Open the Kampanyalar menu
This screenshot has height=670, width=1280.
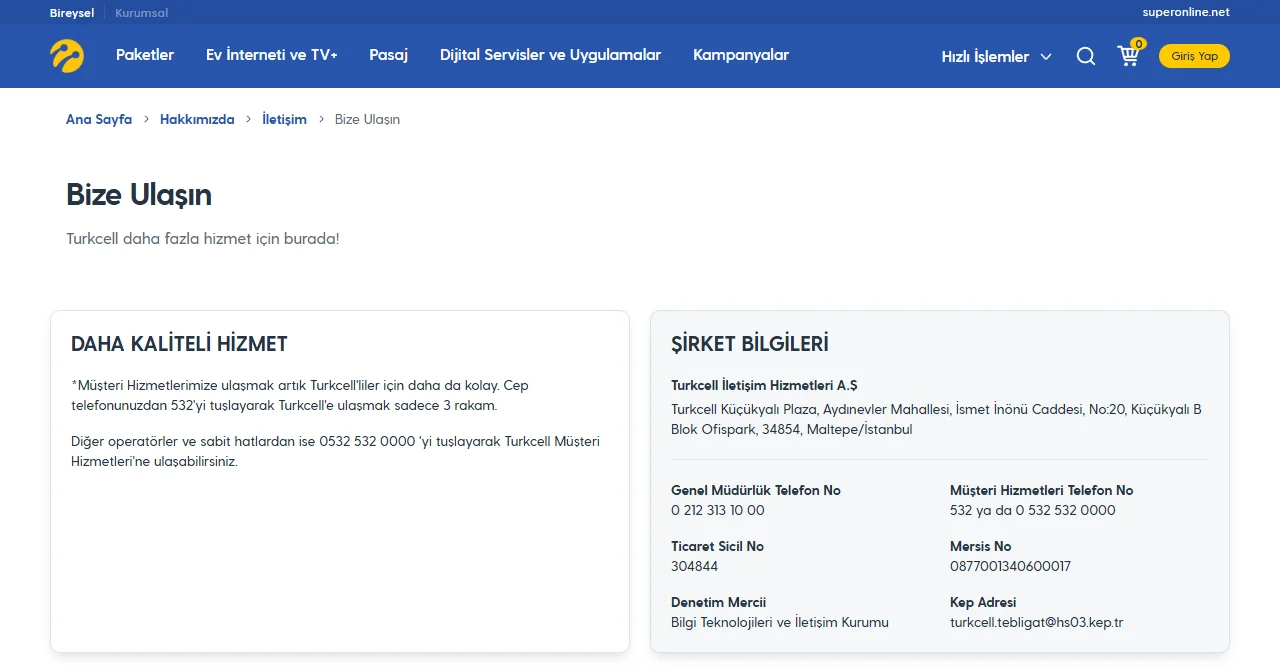click(x=741, y=55)
